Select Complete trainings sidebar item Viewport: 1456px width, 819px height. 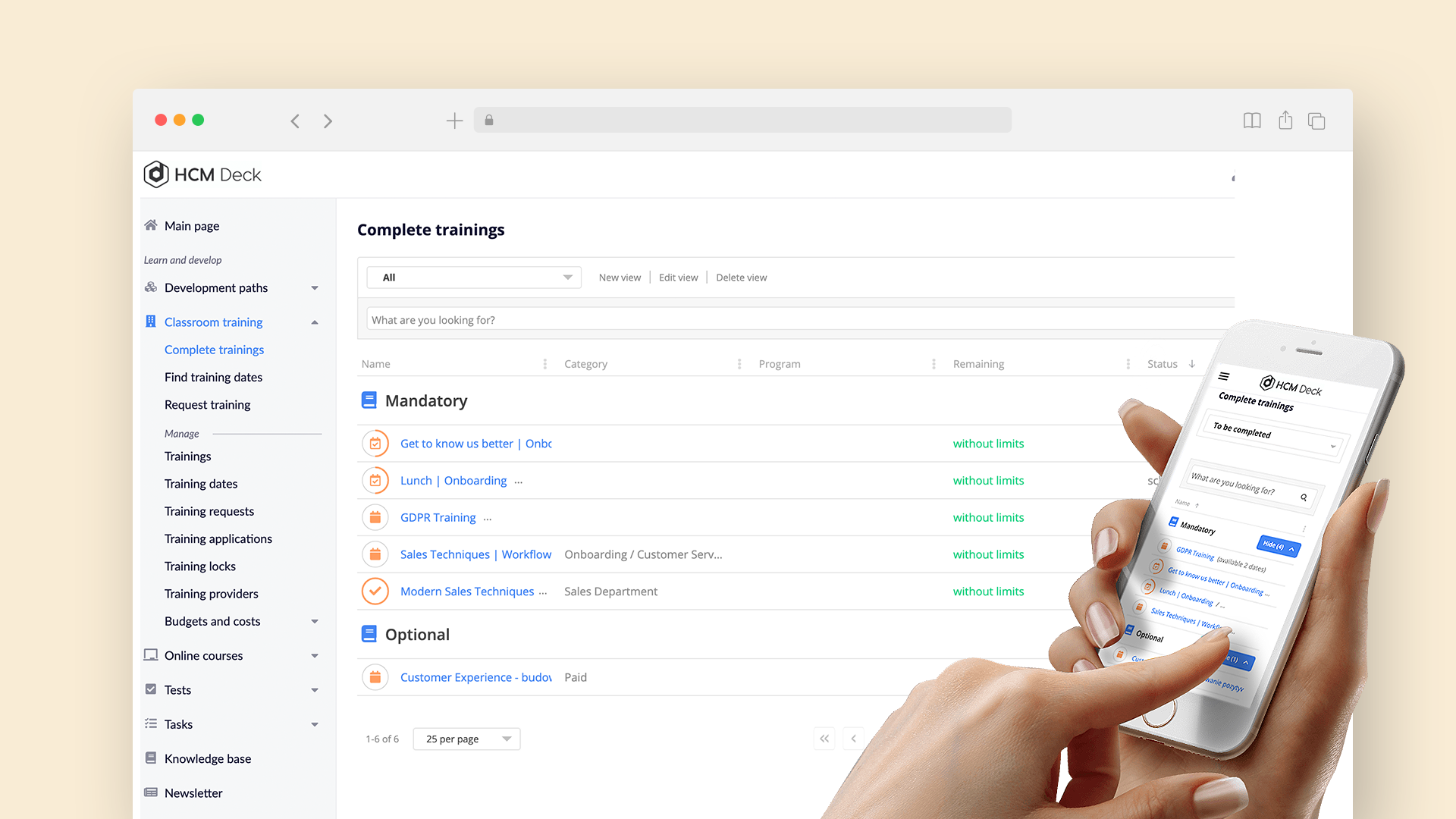coord(214,350)
